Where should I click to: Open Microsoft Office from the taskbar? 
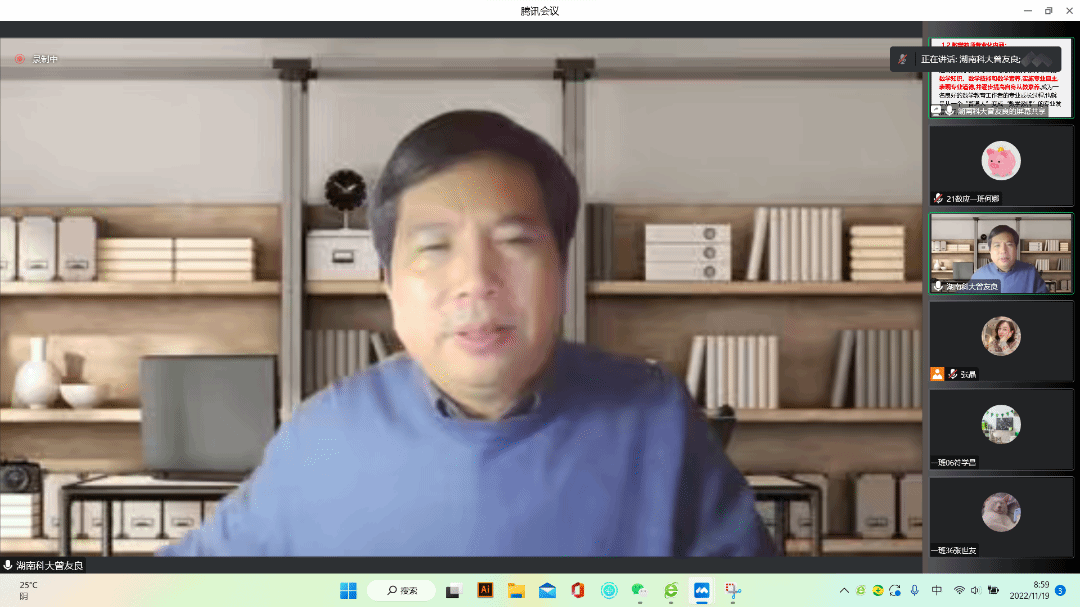pyautogui.click(x=578, y=590)
